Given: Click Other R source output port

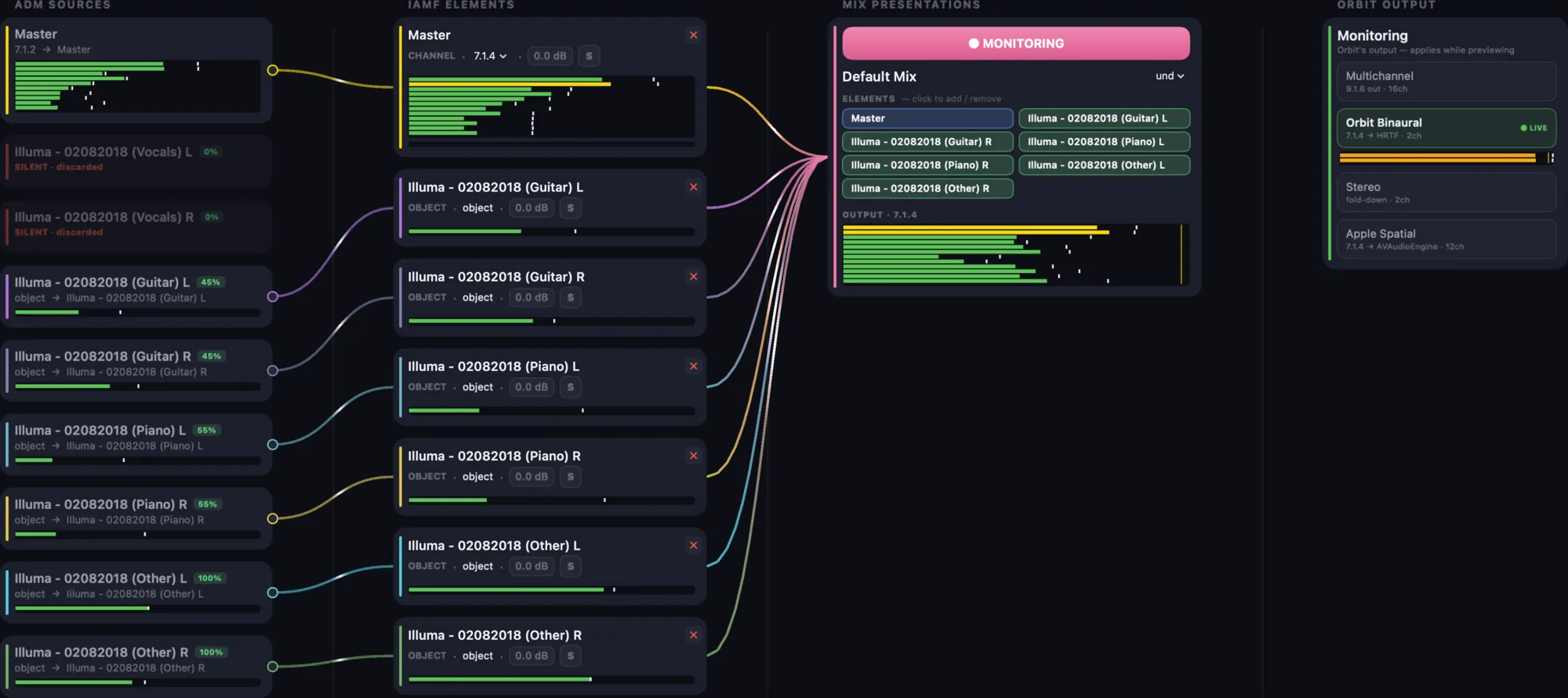Looking at the screenshot, I should tap(272, 667).
